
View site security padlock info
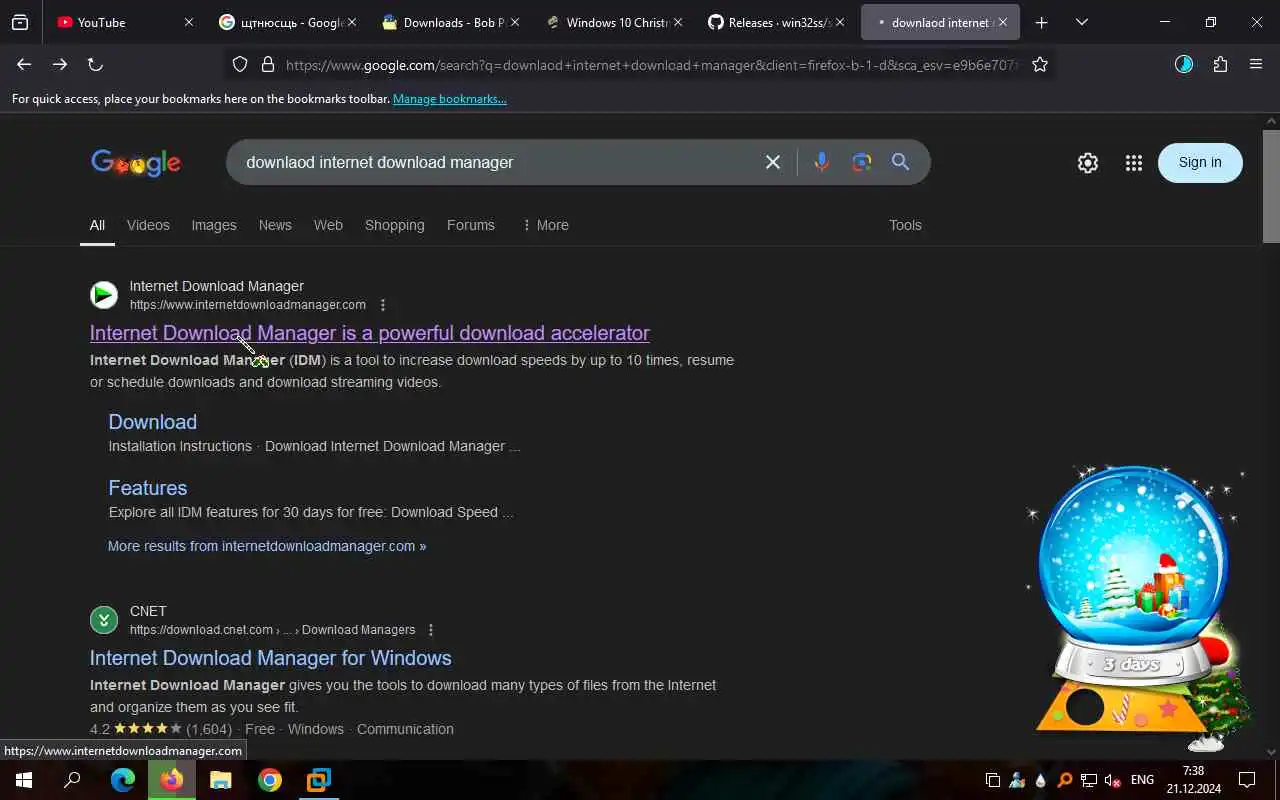click(267, 64)
